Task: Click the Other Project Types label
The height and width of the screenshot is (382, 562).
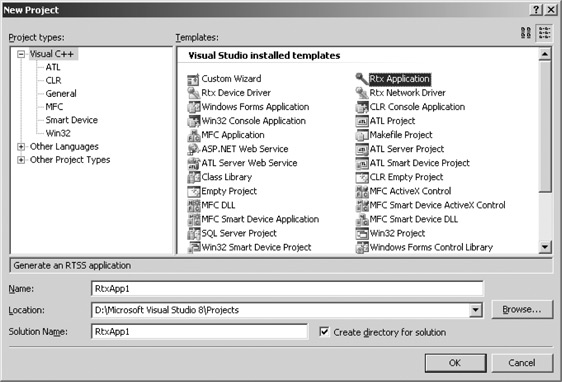Action: pos(70,160)
